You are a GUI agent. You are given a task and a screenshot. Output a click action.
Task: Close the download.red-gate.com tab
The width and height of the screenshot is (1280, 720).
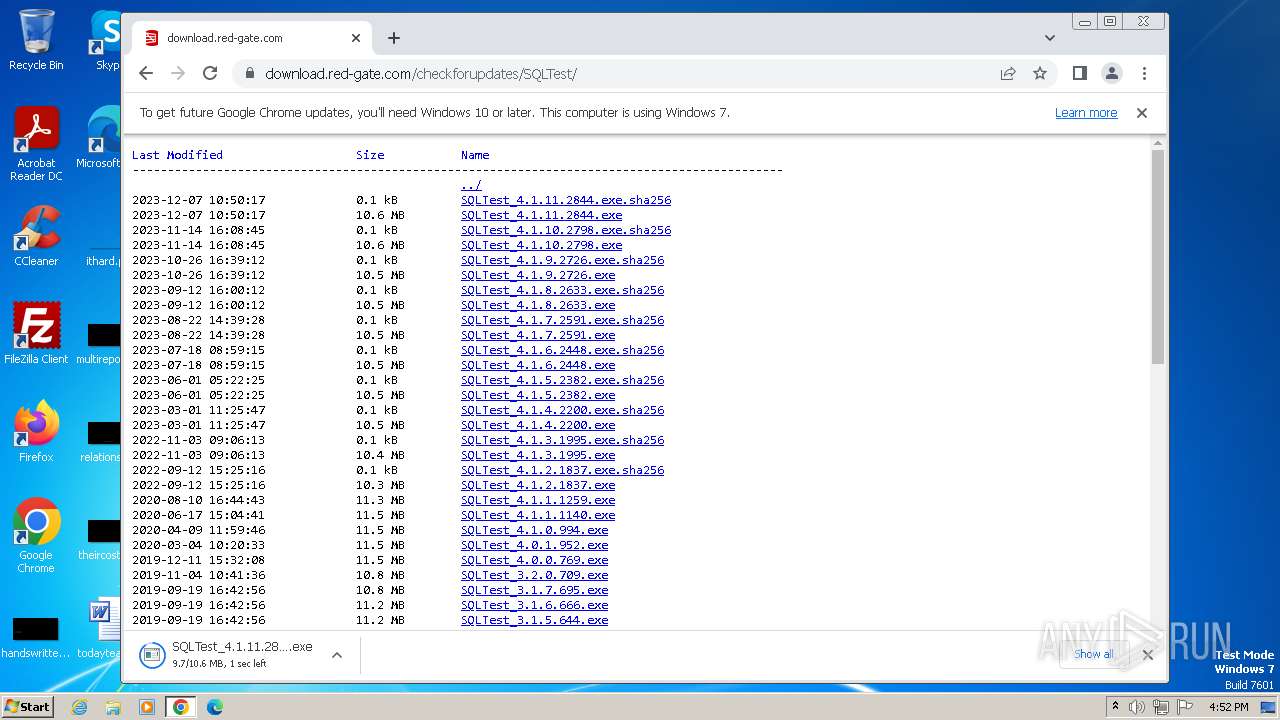tap(356, 38)
